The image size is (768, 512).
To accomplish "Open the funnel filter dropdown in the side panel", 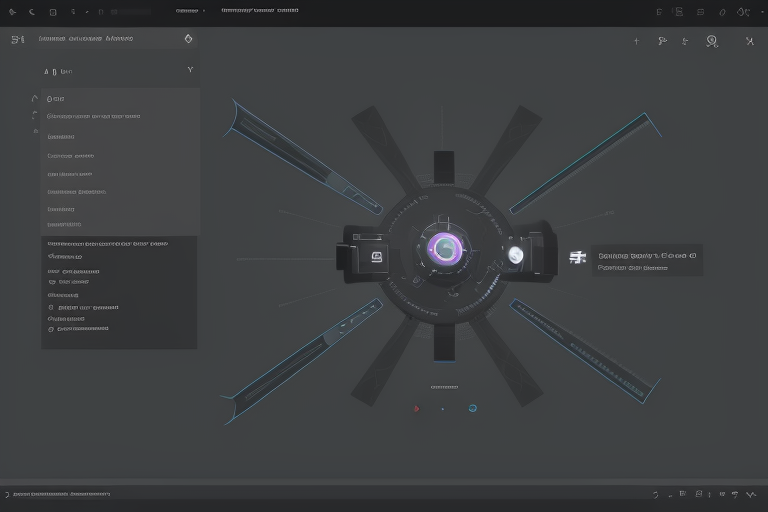I will [x=190, y=70].
